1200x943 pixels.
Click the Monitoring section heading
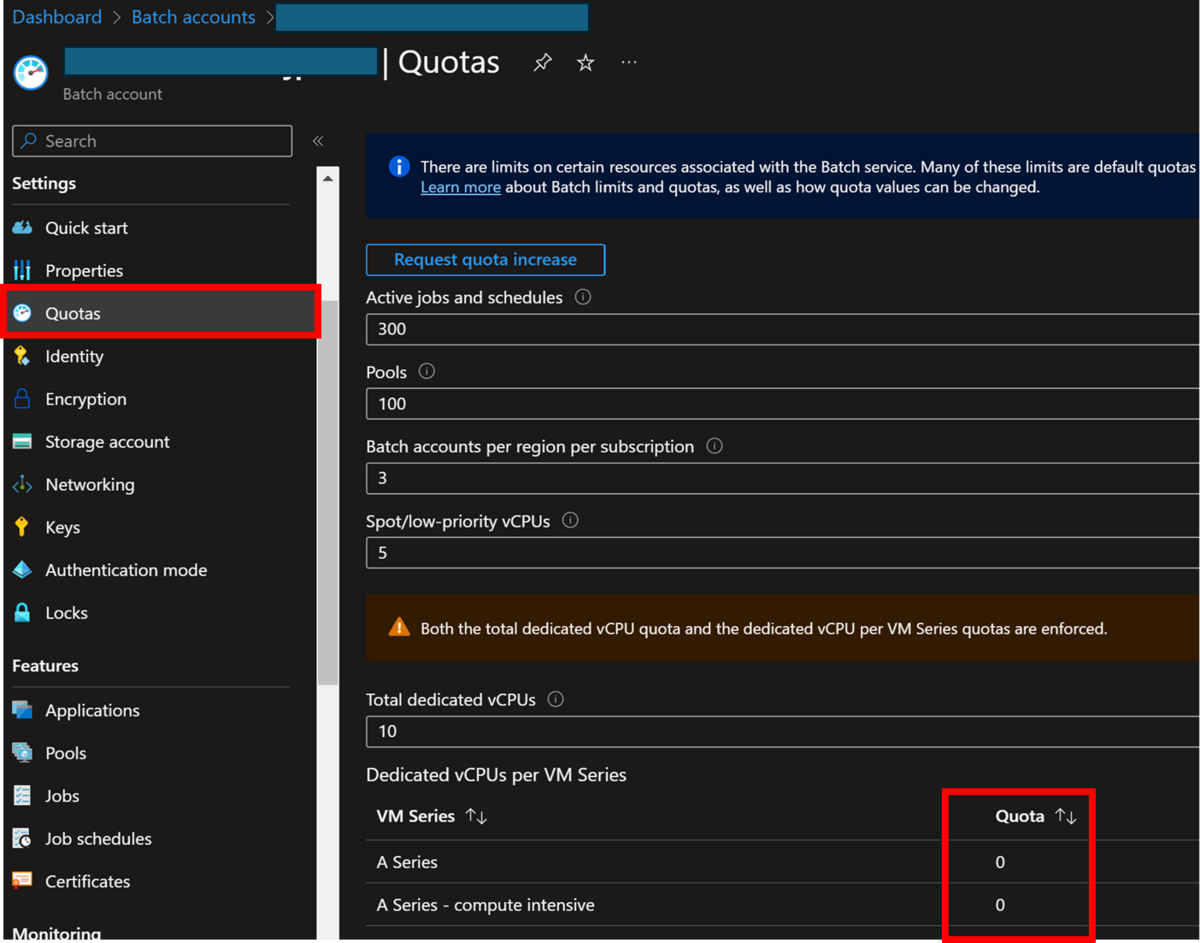point(56,933)
